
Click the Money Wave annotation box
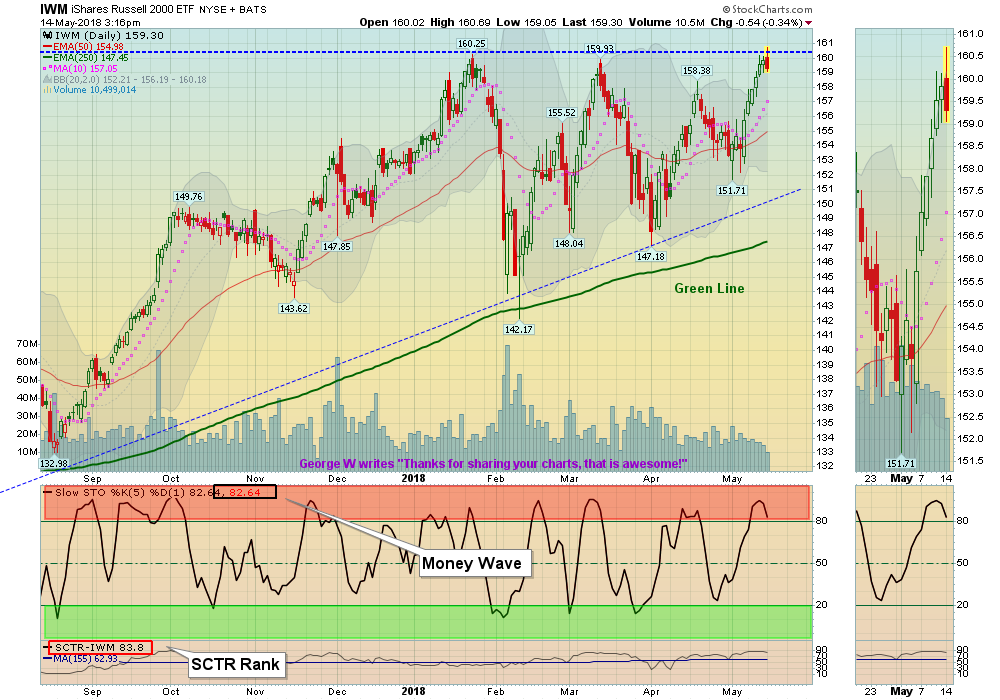click(x=474, y=563)
